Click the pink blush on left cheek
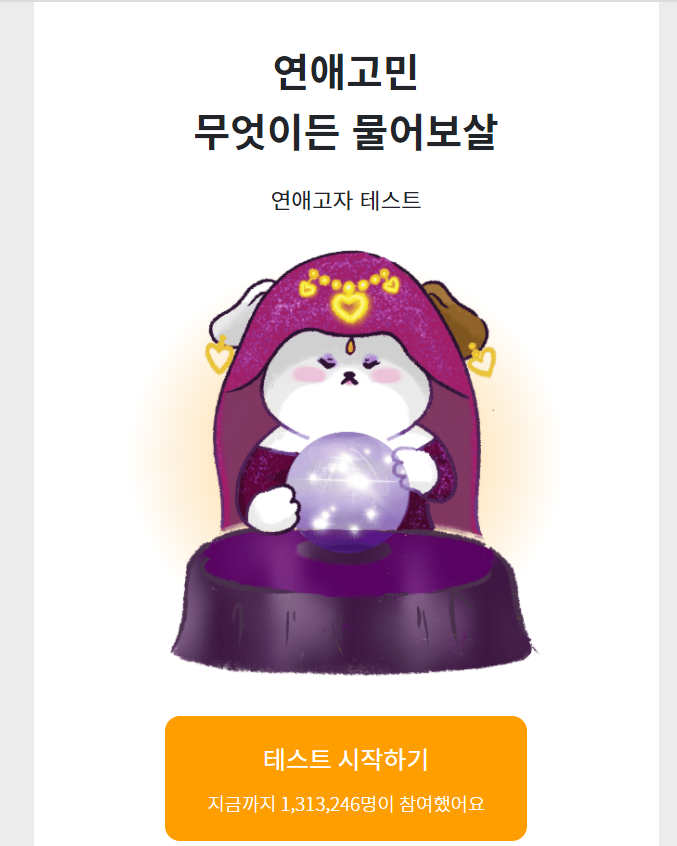 [x=307, y=373]
